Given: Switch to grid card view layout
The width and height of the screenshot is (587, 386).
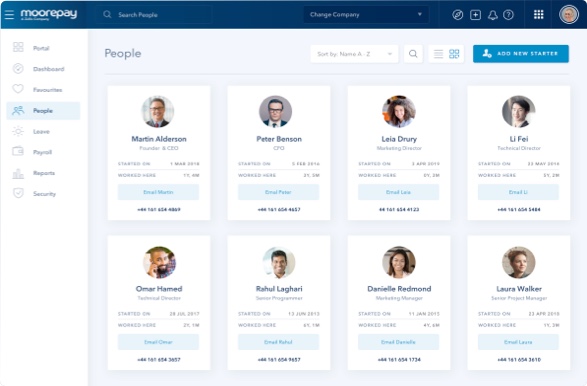Looking at the screenshot, I should [454, 54].
